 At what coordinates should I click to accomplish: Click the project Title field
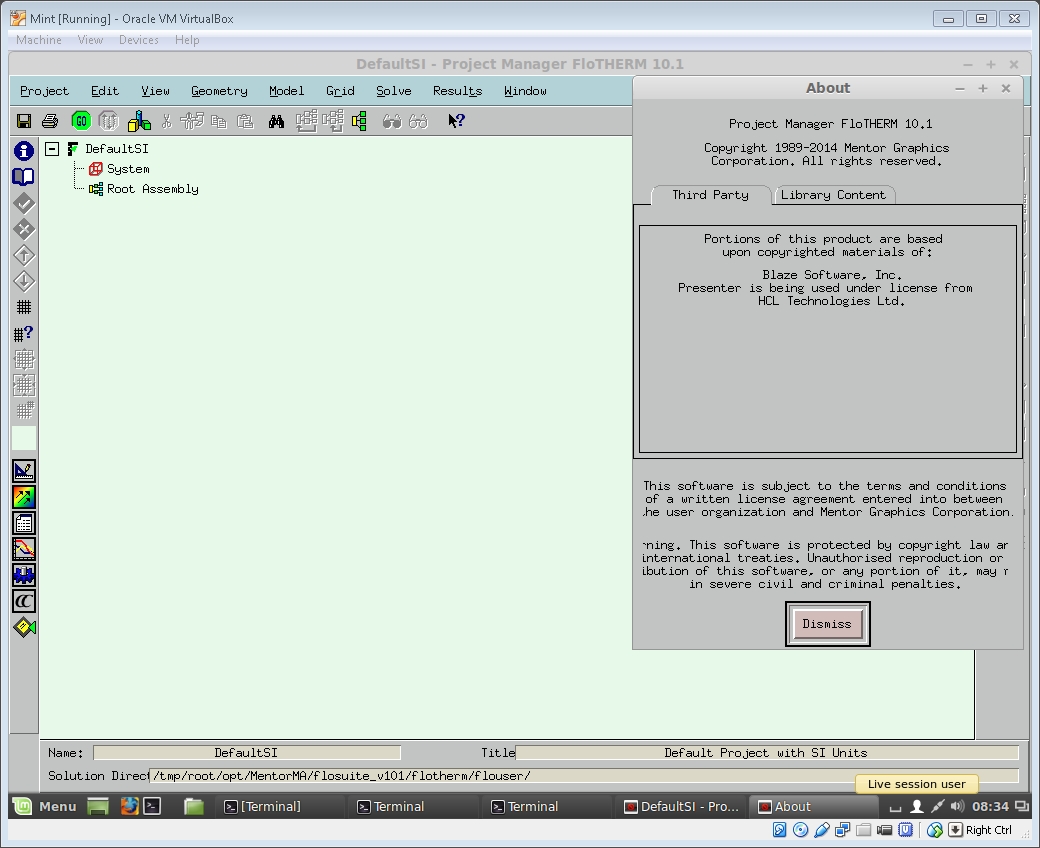pos(767,753)
